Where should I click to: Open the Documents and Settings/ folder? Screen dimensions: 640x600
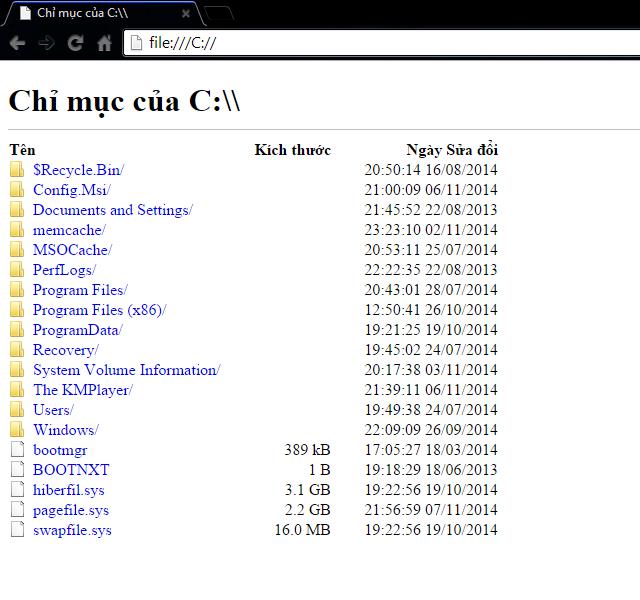click(x=112, y=210)
